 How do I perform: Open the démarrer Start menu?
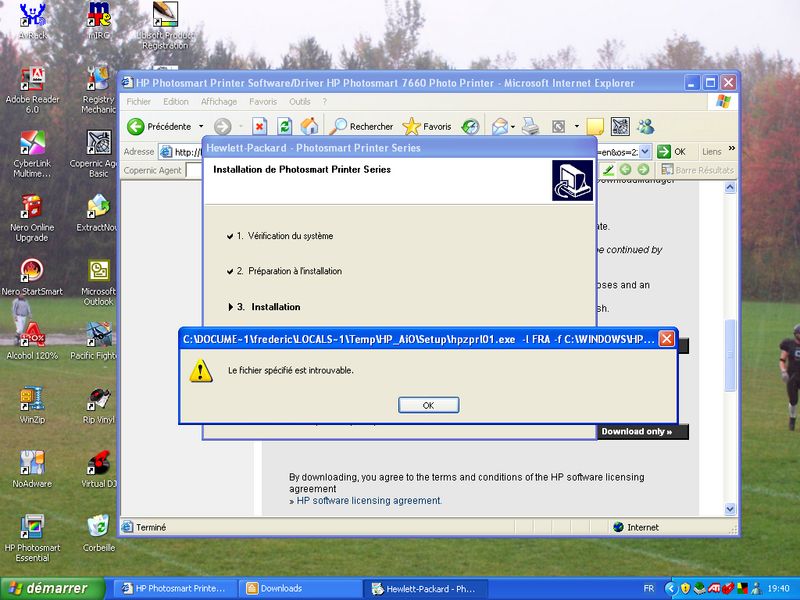click(52, 588)
